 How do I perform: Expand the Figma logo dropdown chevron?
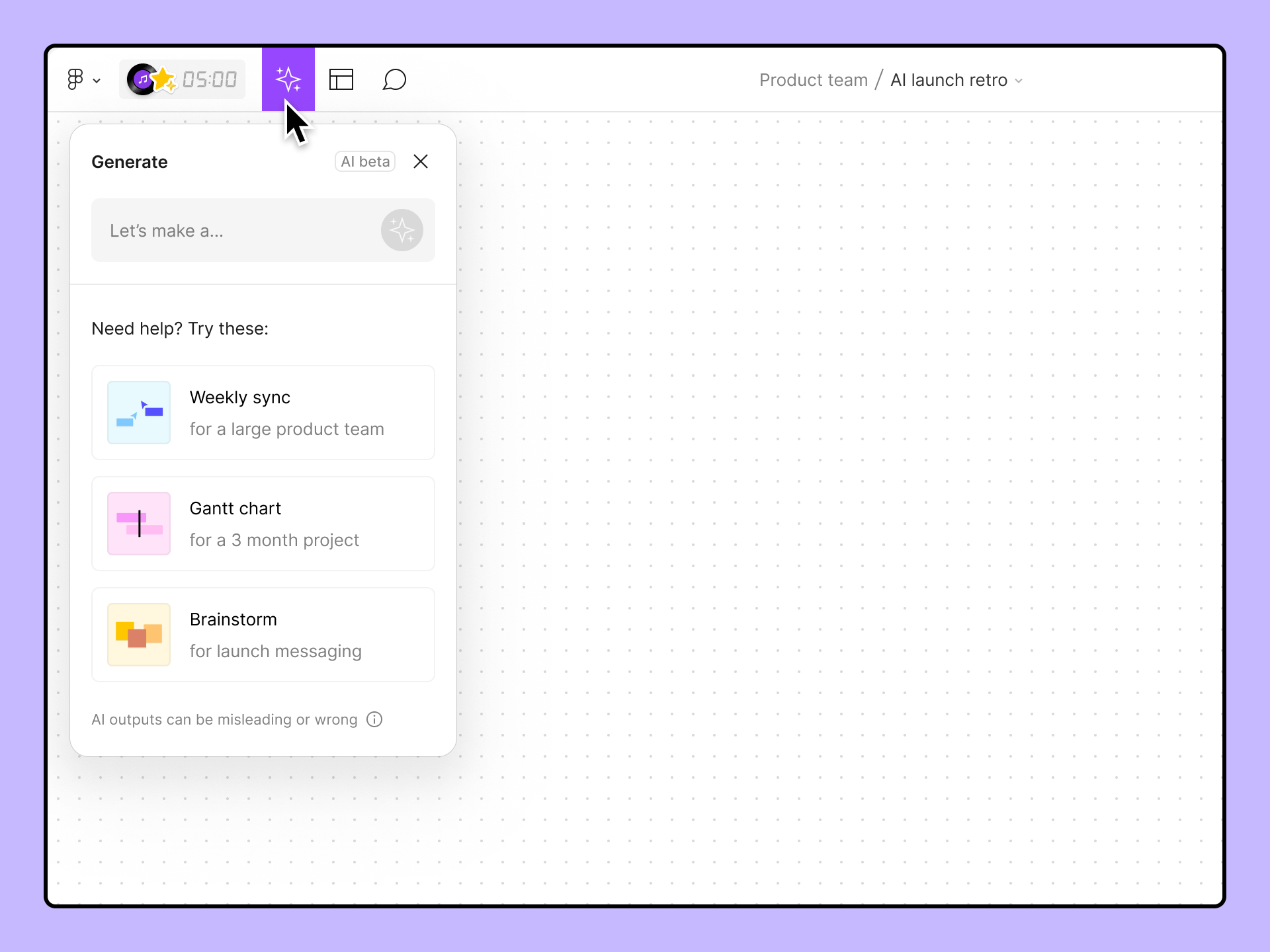97,81
